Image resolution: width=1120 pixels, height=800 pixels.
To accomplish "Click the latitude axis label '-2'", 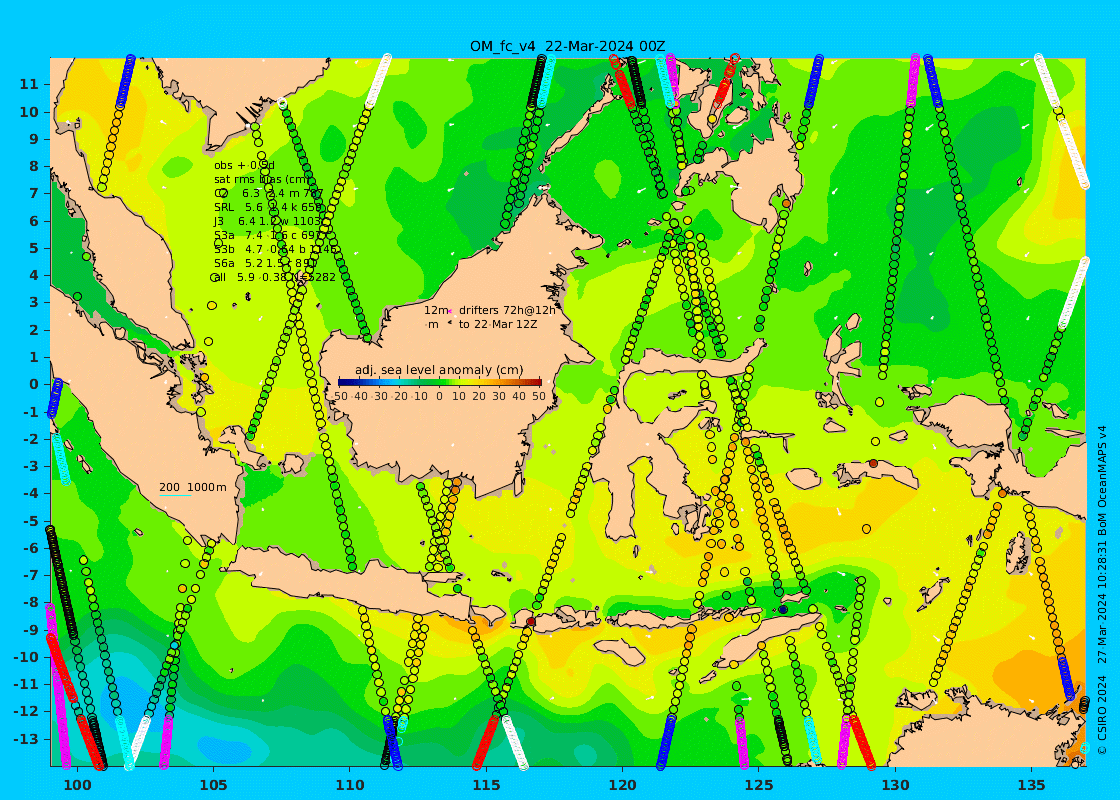I will (x=31, y=439).
